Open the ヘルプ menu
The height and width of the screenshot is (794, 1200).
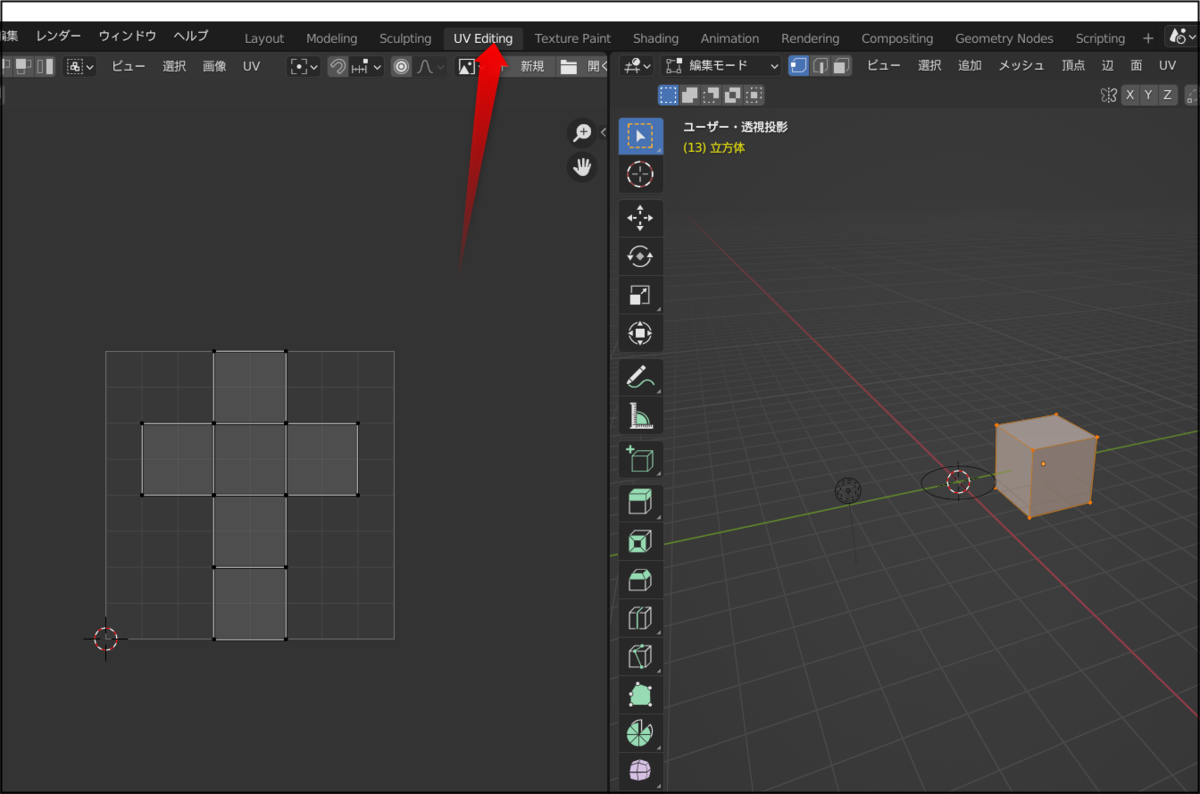[x=190, y=36]
